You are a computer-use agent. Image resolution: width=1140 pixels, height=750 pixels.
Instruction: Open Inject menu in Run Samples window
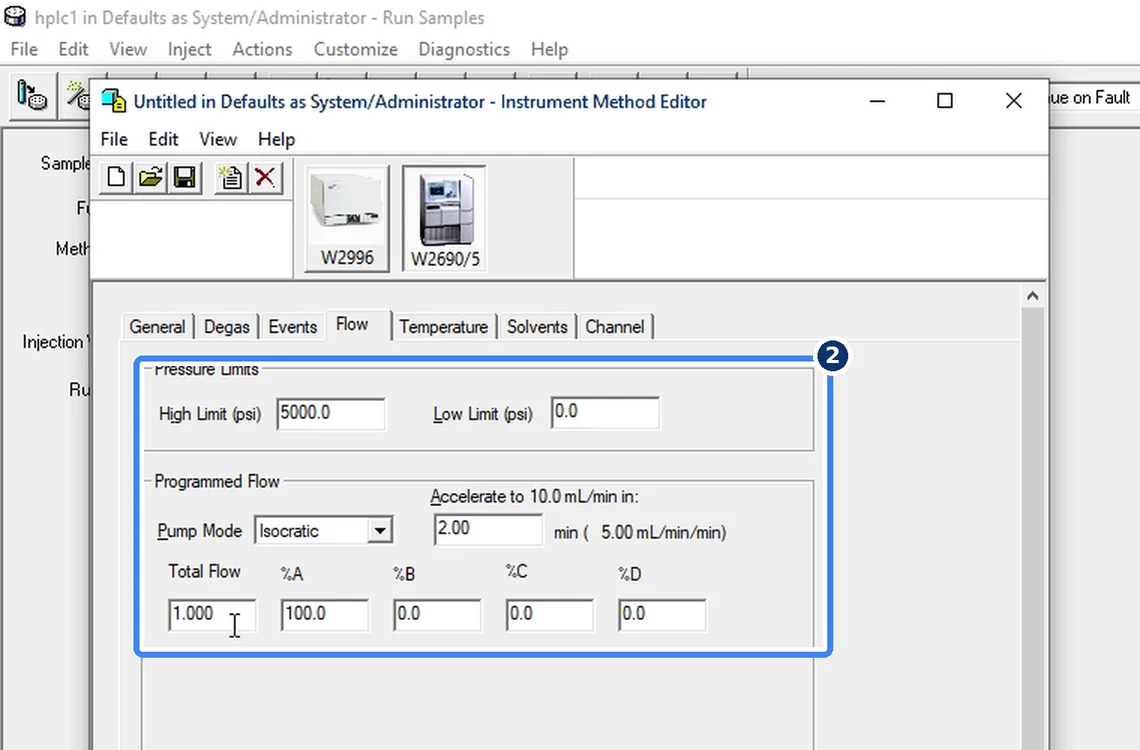coord(189,49)
